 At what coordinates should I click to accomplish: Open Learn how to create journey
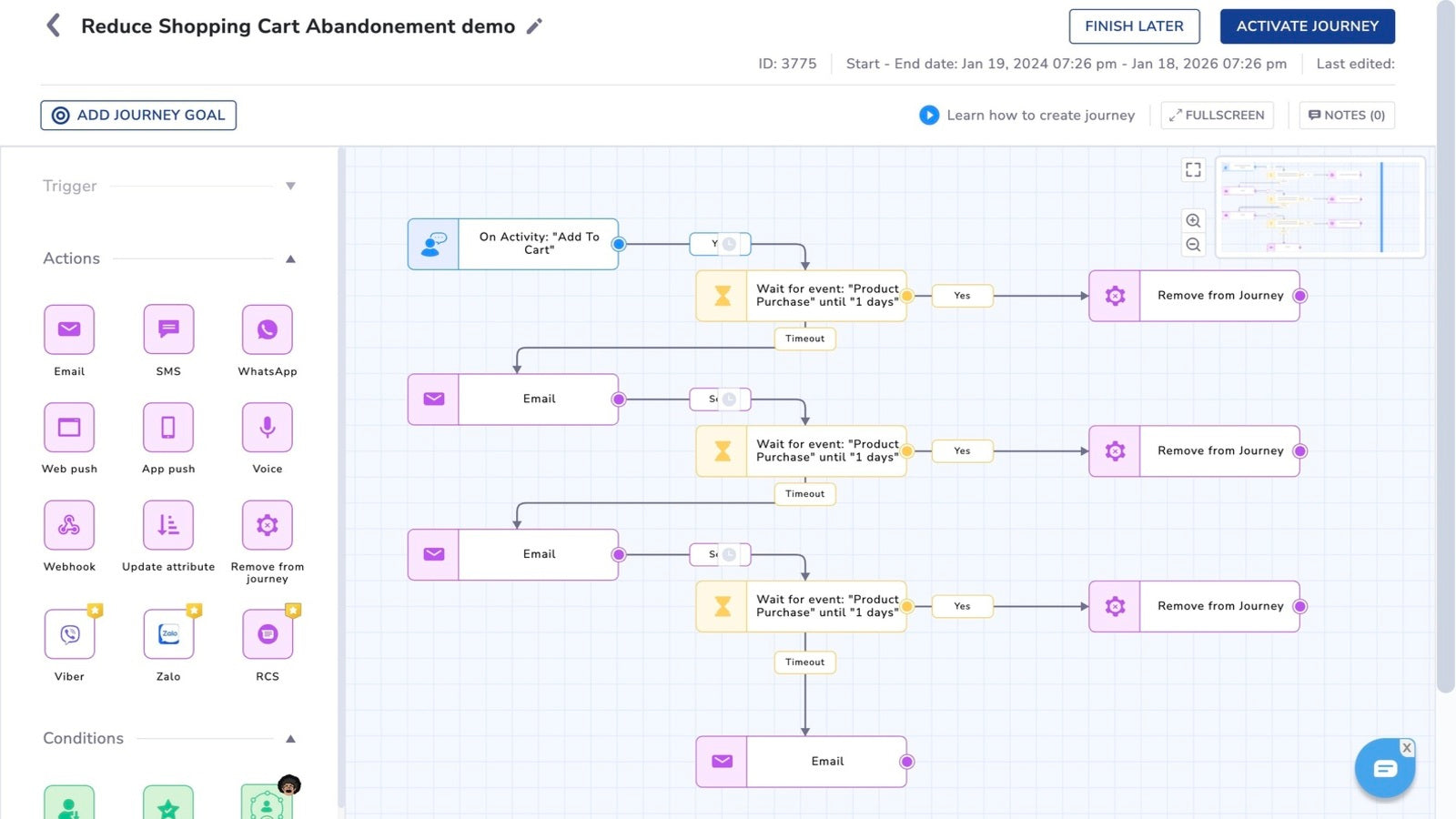click(1027, 115)
